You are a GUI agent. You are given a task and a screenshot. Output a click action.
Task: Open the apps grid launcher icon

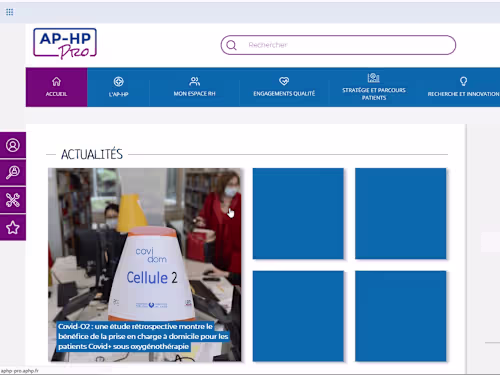coord(9,12)
